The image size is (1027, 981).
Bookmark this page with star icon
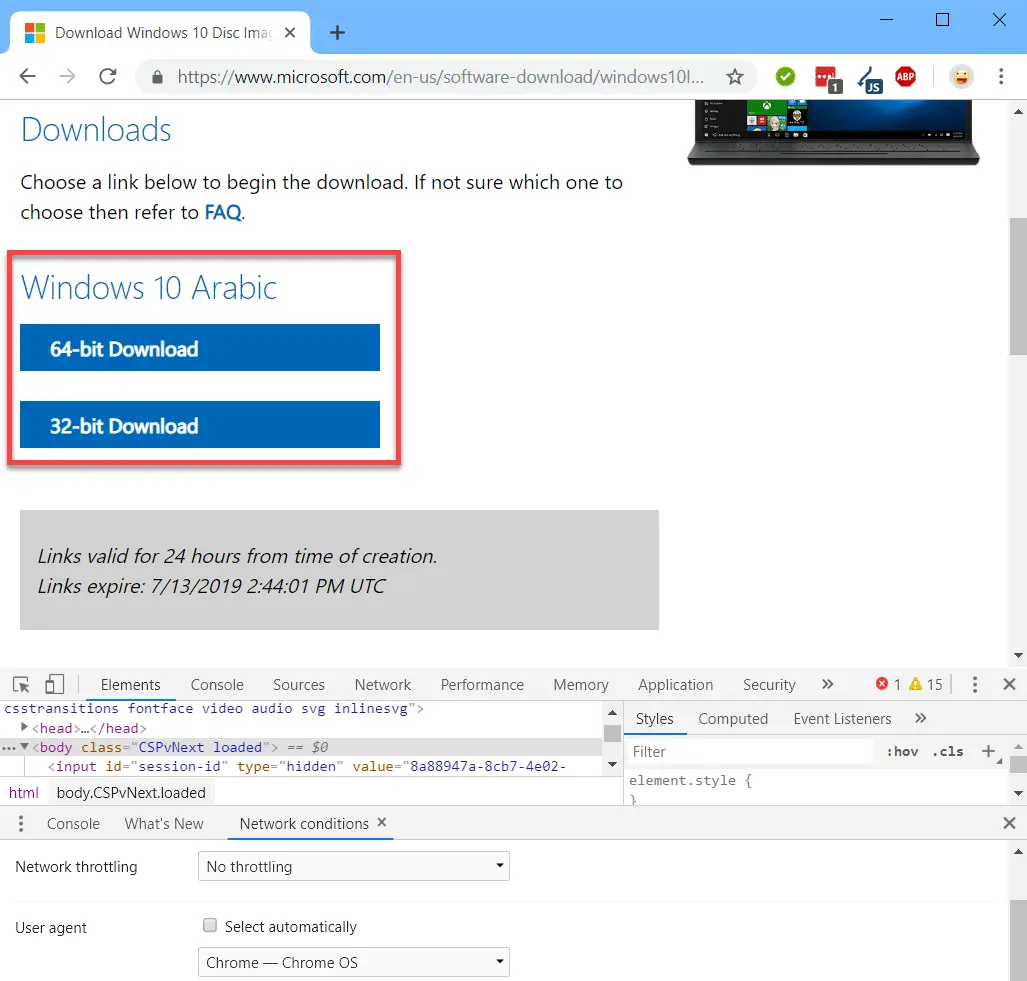[735, 77]
